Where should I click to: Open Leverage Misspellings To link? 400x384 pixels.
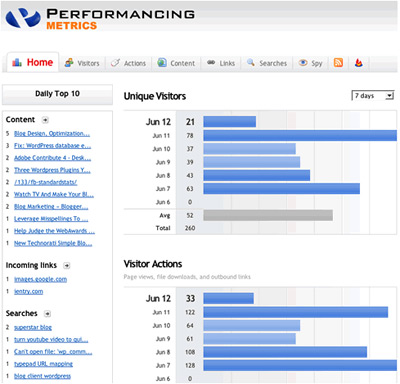point(51,219)
